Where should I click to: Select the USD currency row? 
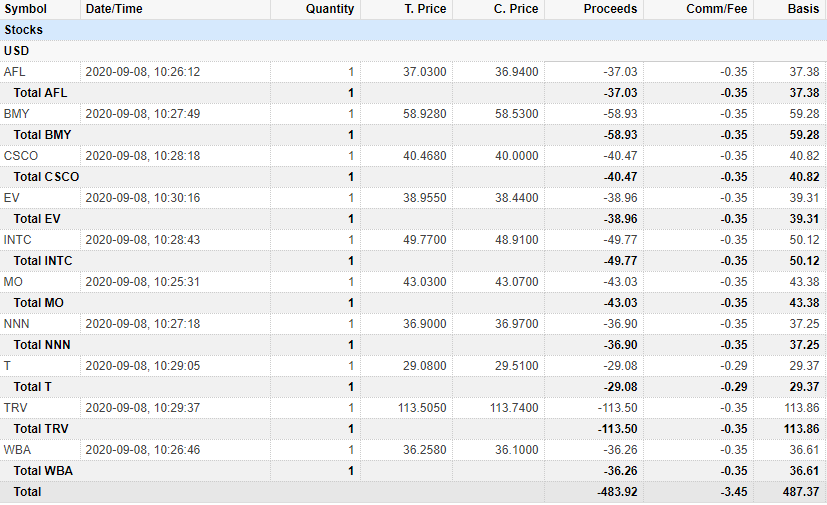coord(414,51)
